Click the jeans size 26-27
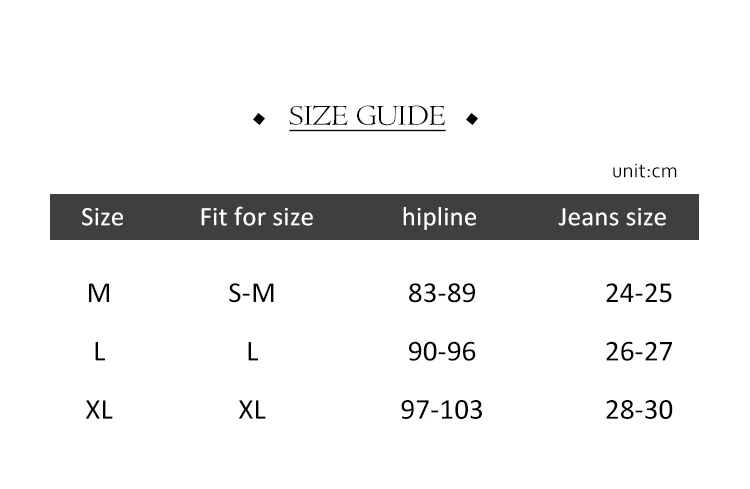The height and width of the screenshot is (489, 750). (639, 352)
